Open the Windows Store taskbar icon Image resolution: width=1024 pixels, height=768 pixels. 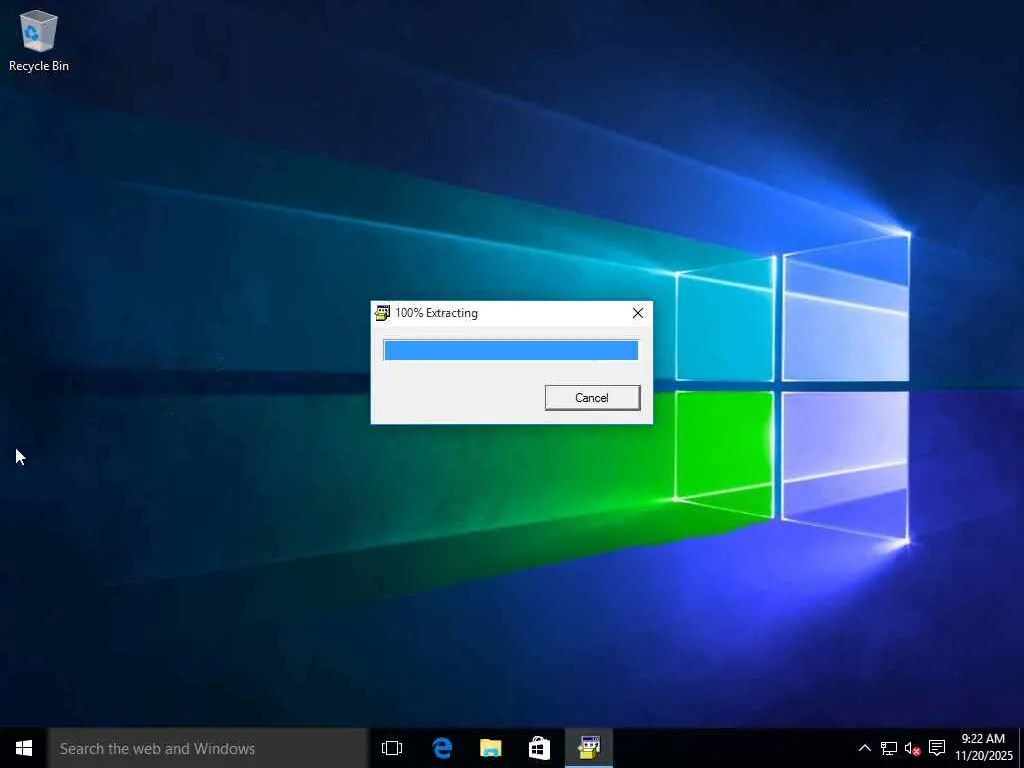coord(539,748)
